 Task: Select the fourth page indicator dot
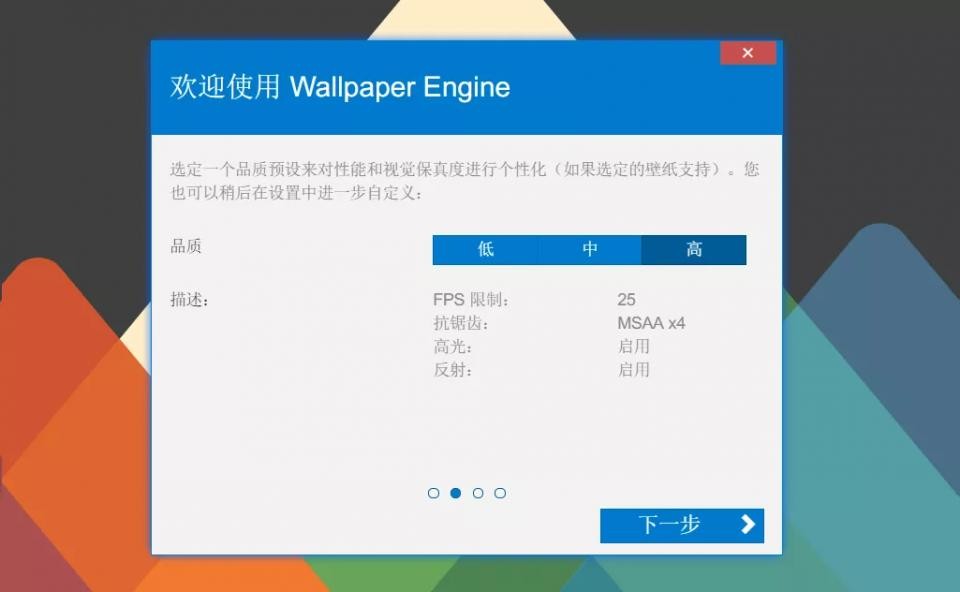pos(500,493)
